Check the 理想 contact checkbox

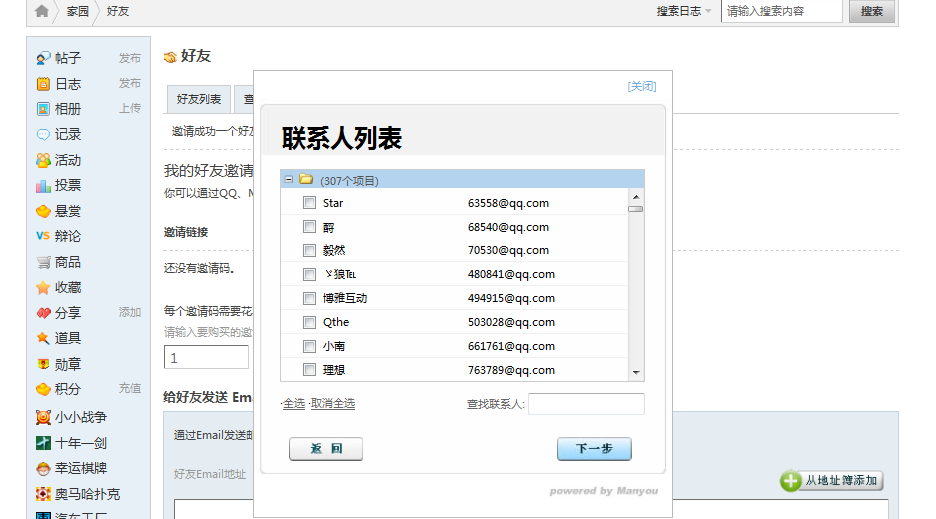309,370
